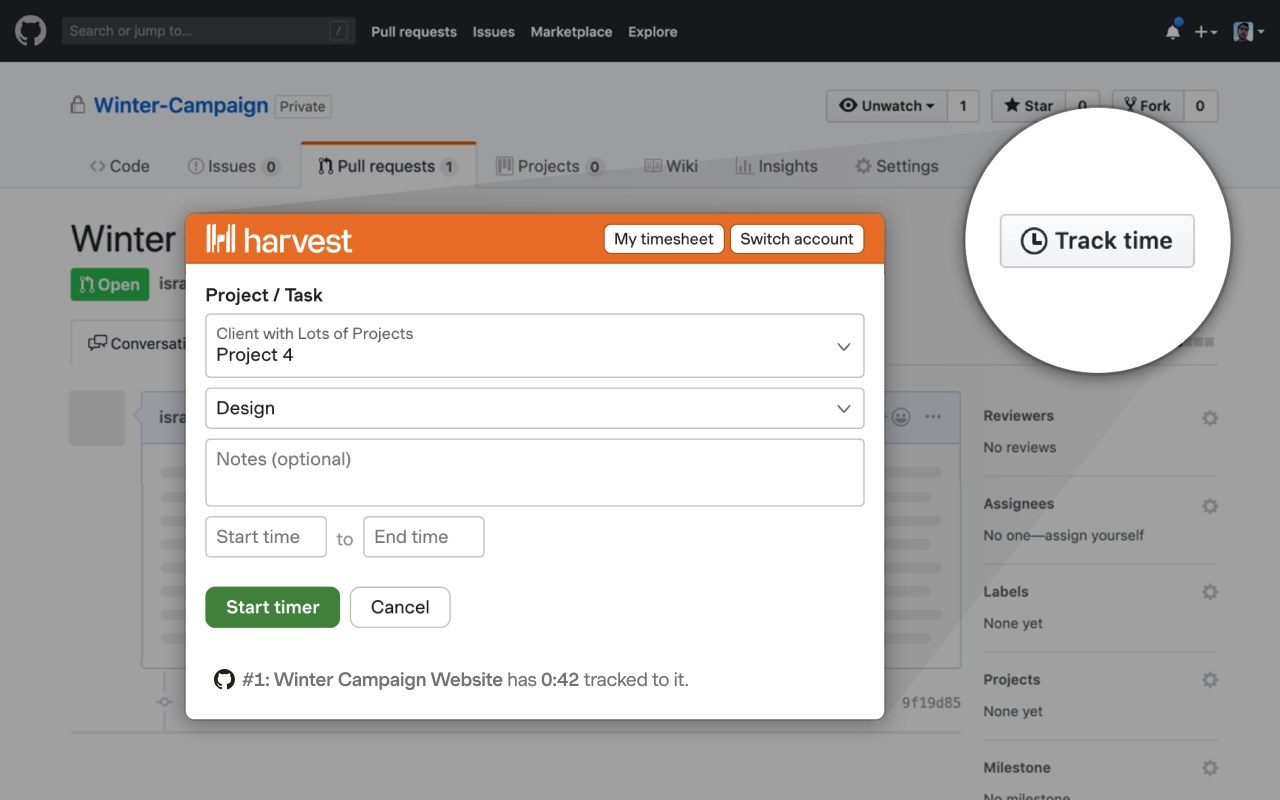Click the magnified Track time button
This screenshot has width=1280, height=800.
click(x=1097, y=241)
